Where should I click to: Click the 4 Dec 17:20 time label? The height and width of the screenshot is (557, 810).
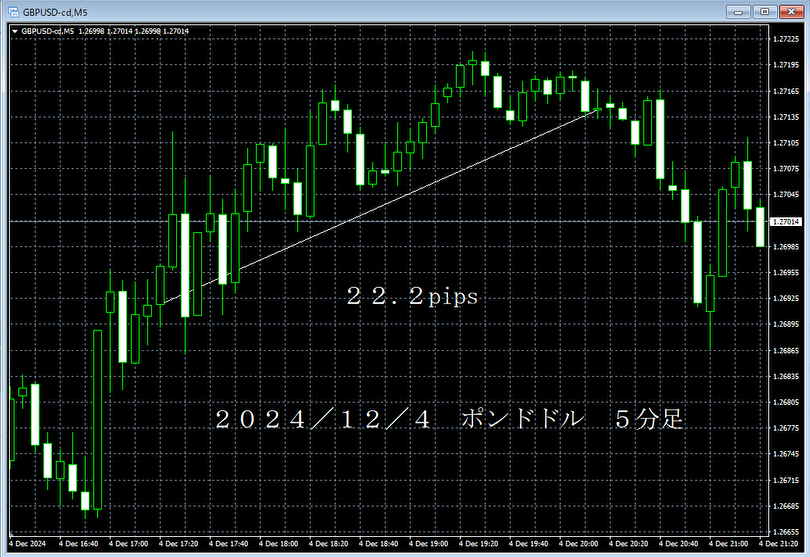pyautogui.click(x=179, y=544)
